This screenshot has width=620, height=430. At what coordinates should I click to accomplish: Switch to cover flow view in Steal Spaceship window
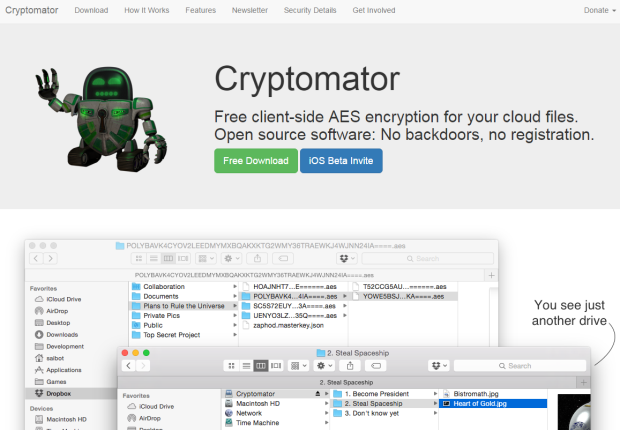[276, 366]
